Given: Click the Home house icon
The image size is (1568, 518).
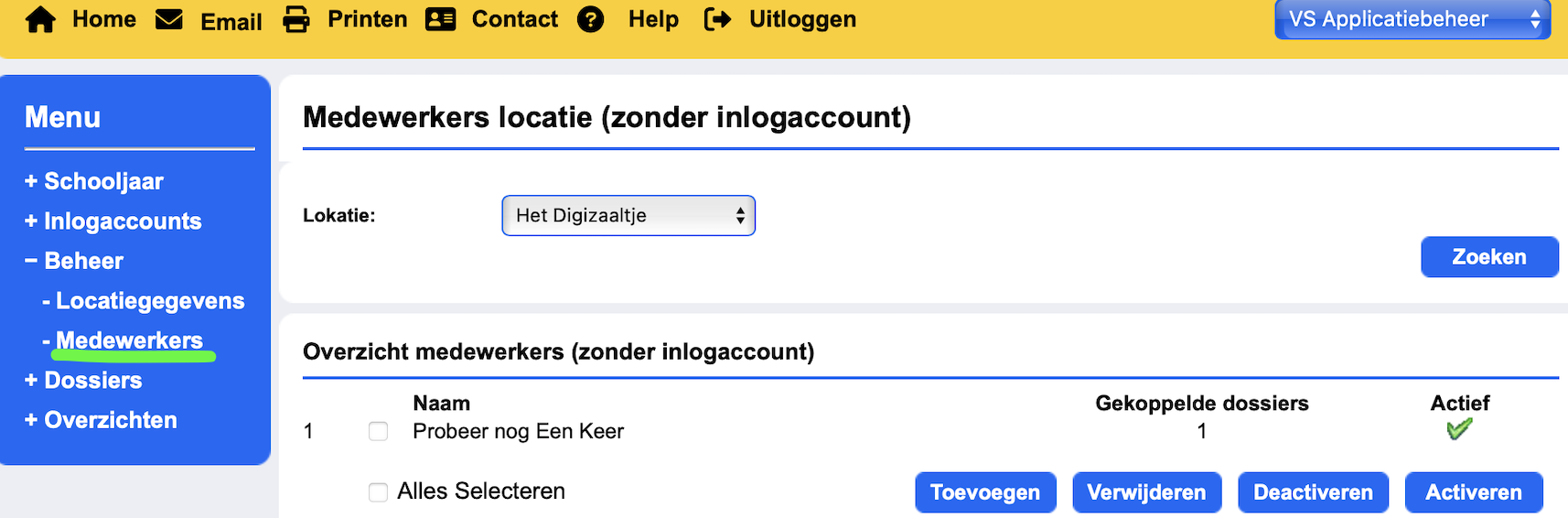Looking at the screenshot, I should pos(40,19).
